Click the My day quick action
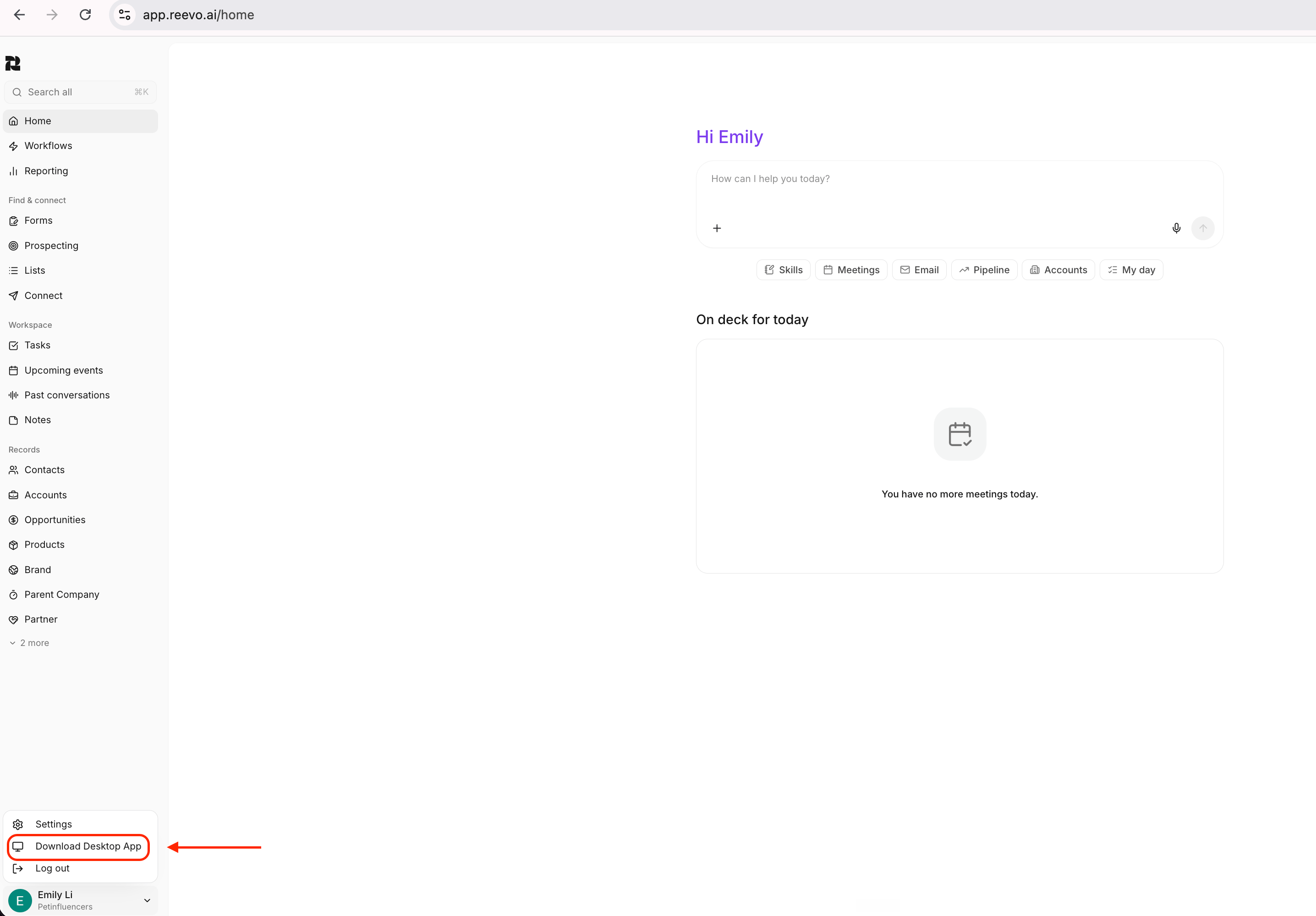Viewport: 1316px width, 916px height. (1131, 270)
